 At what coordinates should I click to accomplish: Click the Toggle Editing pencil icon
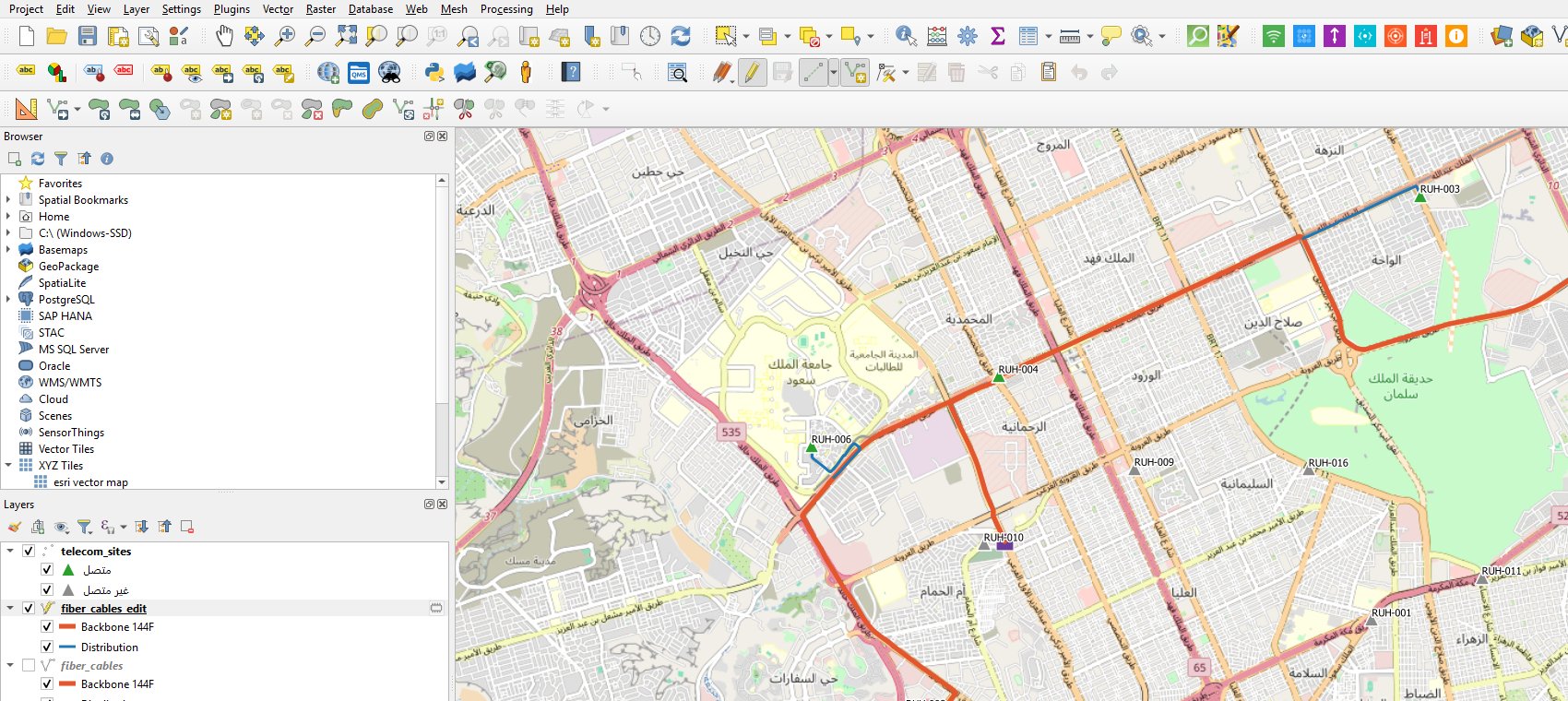753,72
